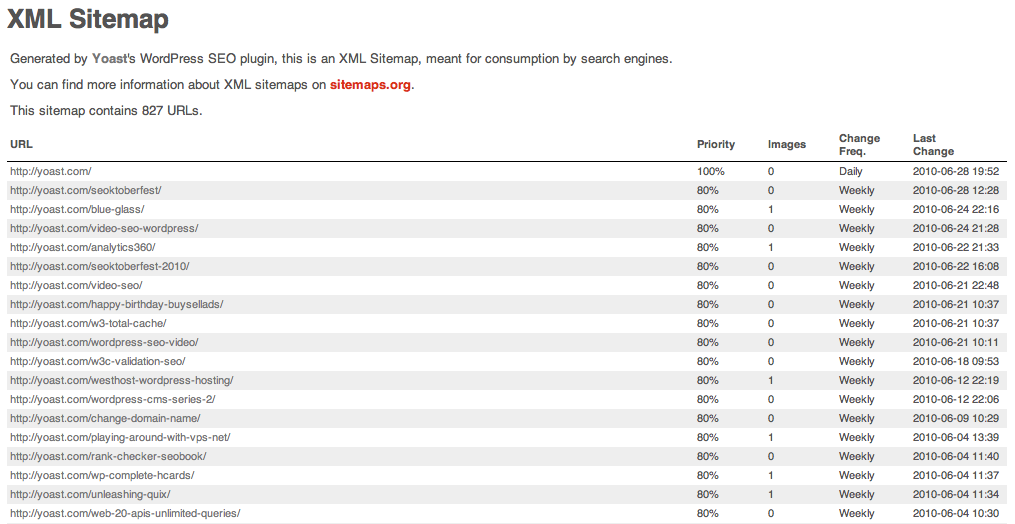Visit the sitemaps.org link
Viewport: 1015px width, 524px height.
click(370, 85)
